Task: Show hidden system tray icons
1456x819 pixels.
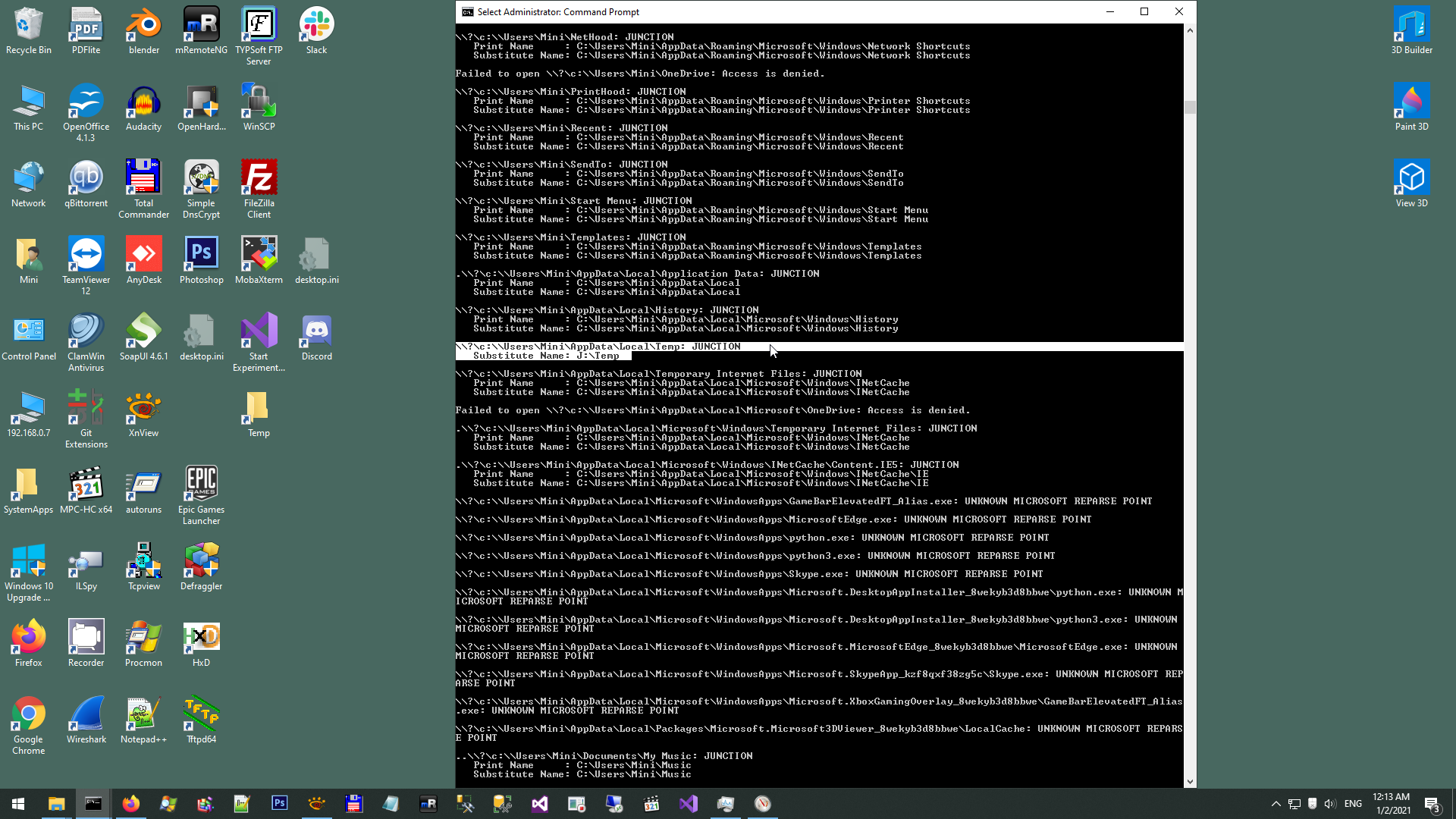Action: tap(1276, 804)
